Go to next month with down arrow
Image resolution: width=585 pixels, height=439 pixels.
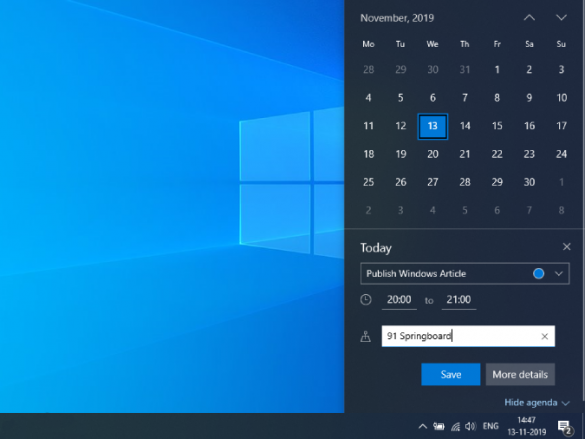coord(561,18)
